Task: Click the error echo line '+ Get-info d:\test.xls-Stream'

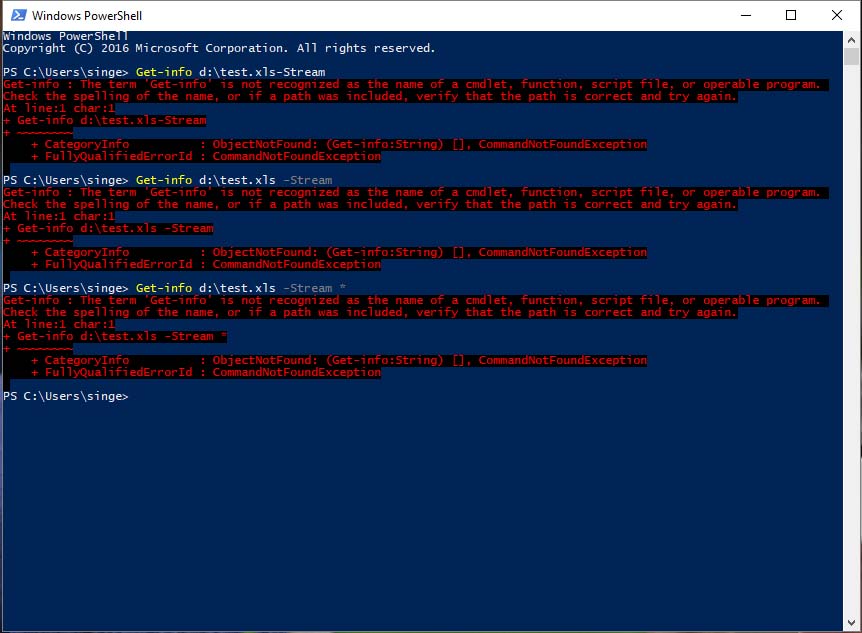Action: click(x=105, y=120)
